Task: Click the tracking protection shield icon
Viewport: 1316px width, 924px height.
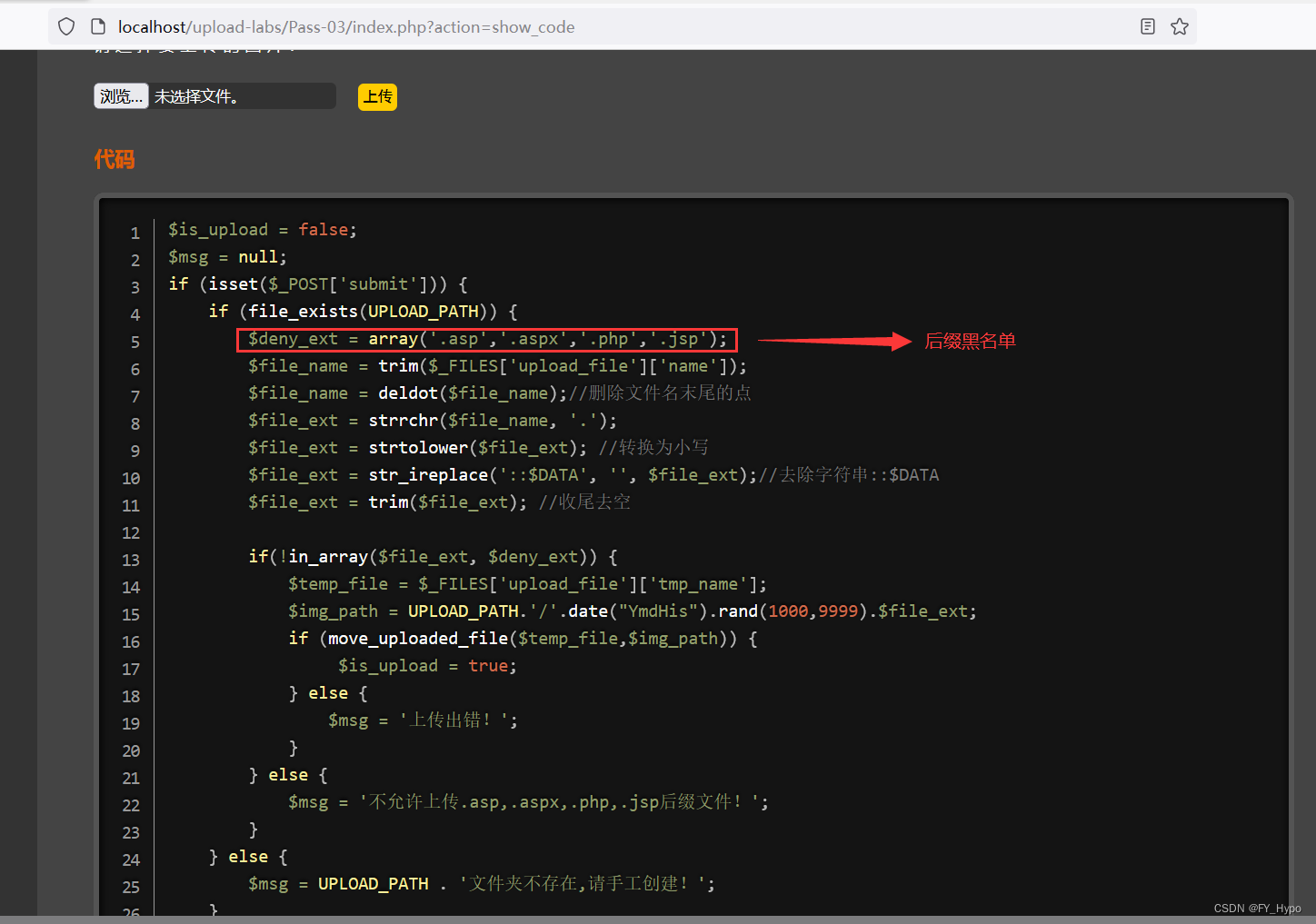Action: (x=66, y=27)
